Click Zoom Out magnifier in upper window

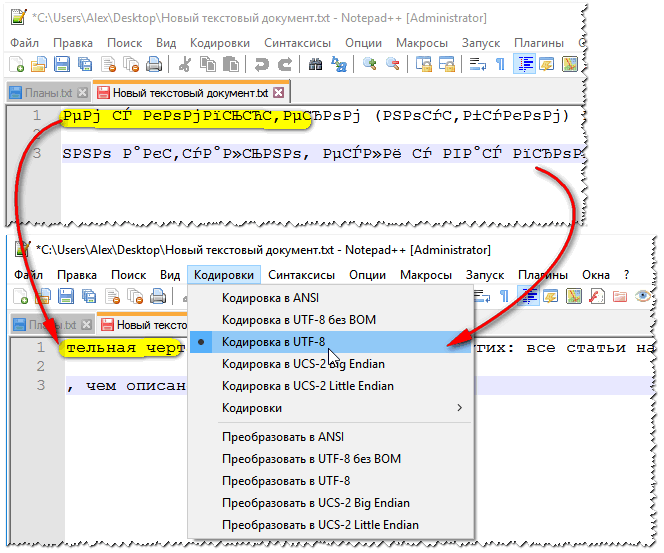click(393, 64)
